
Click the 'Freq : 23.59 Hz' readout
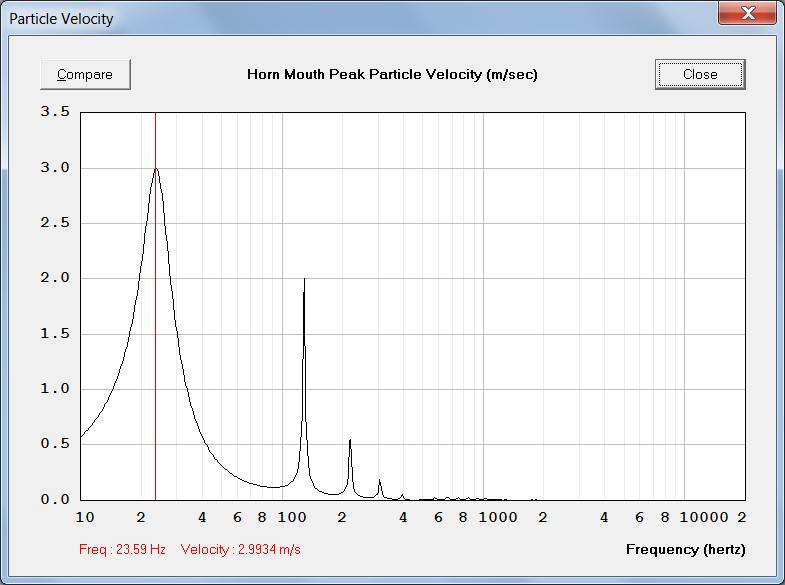(x=122, y=549)
